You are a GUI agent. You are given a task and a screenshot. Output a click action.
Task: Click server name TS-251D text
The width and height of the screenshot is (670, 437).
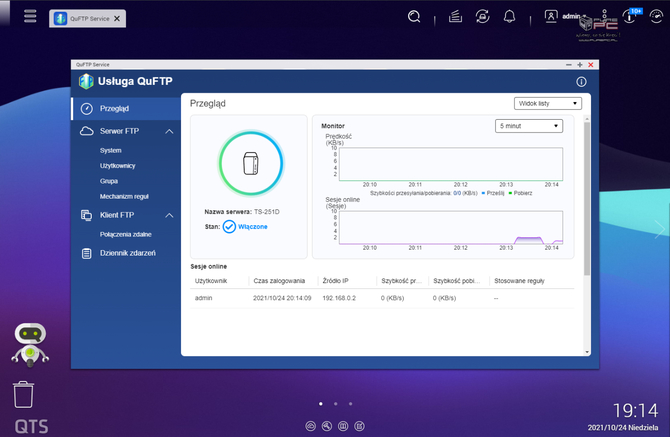pyautogui.click(x=267, y=211)
